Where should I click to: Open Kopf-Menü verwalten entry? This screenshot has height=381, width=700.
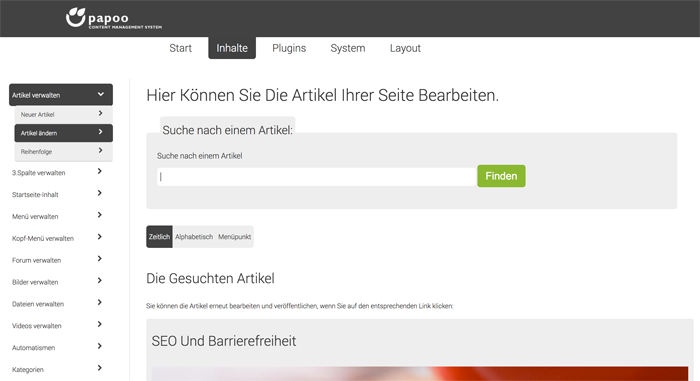[43, 239]
